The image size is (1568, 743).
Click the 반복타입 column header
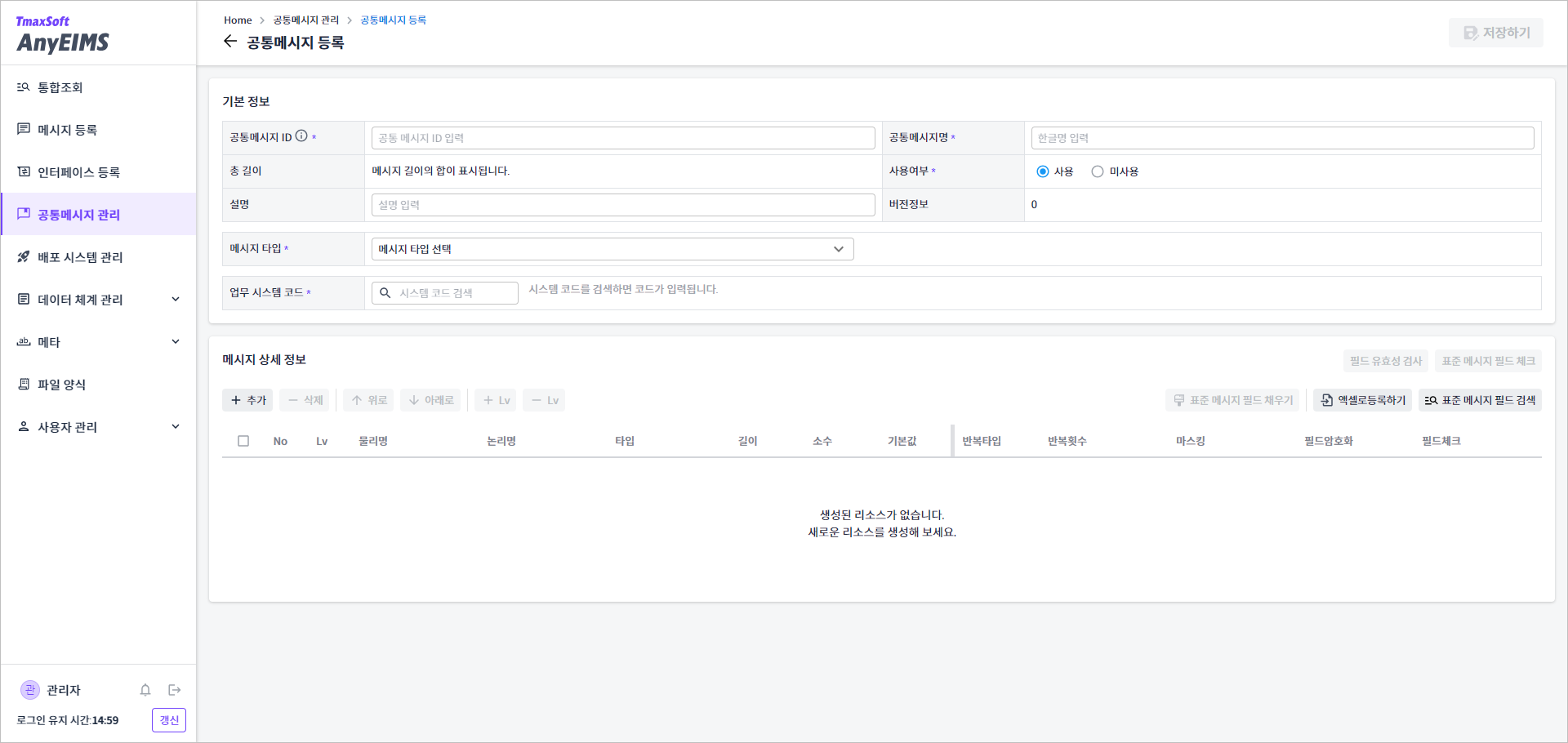point(982,441)
